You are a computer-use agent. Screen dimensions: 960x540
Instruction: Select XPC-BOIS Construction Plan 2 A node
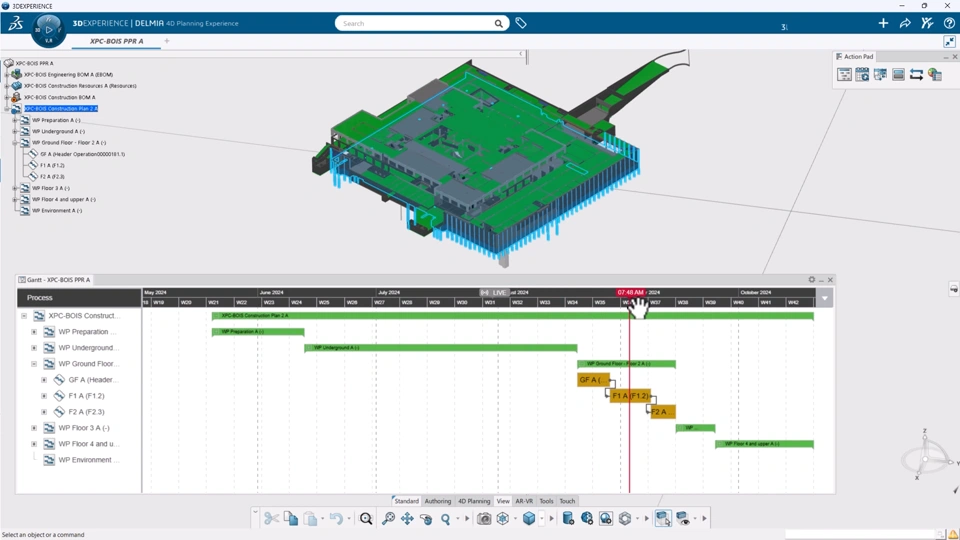(61, 108)
